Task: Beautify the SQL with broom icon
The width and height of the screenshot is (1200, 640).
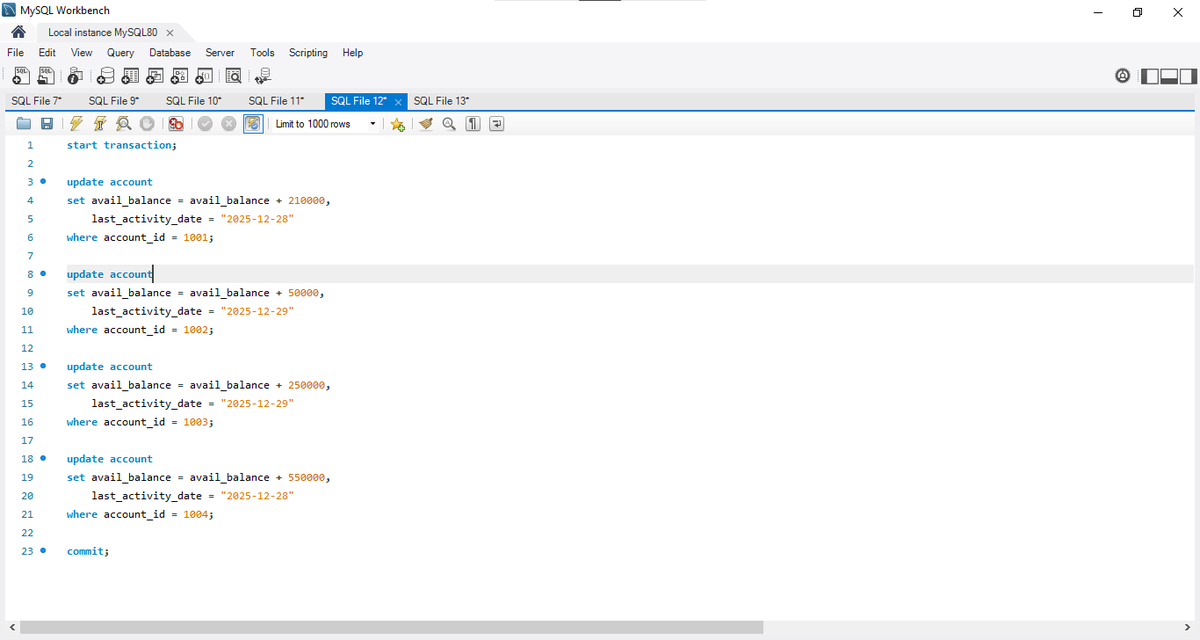Action: tap(426, 124)
